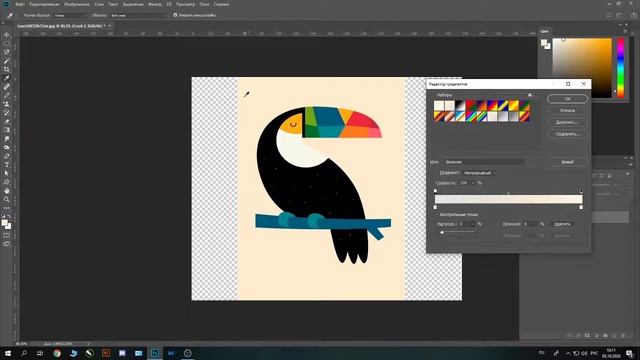Click the Новый new gradient button

click(x=567, y=162)
